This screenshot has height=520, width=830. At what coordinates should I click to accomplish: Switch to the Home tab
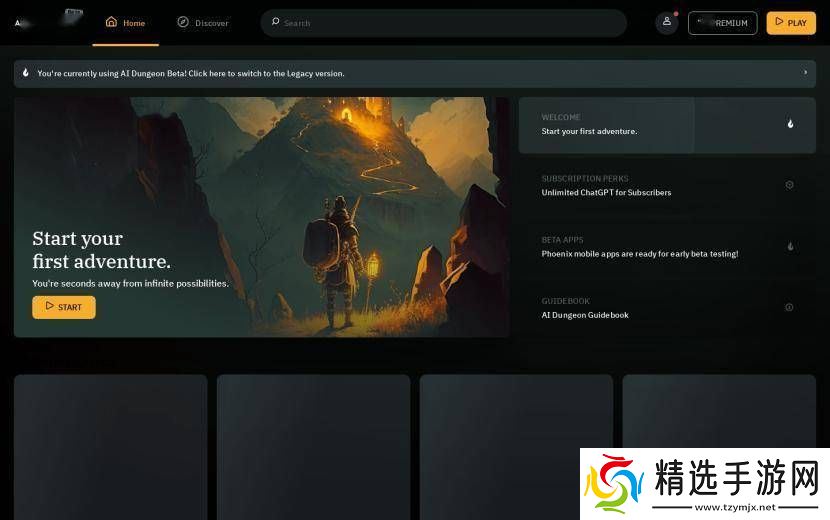point(125,23)
